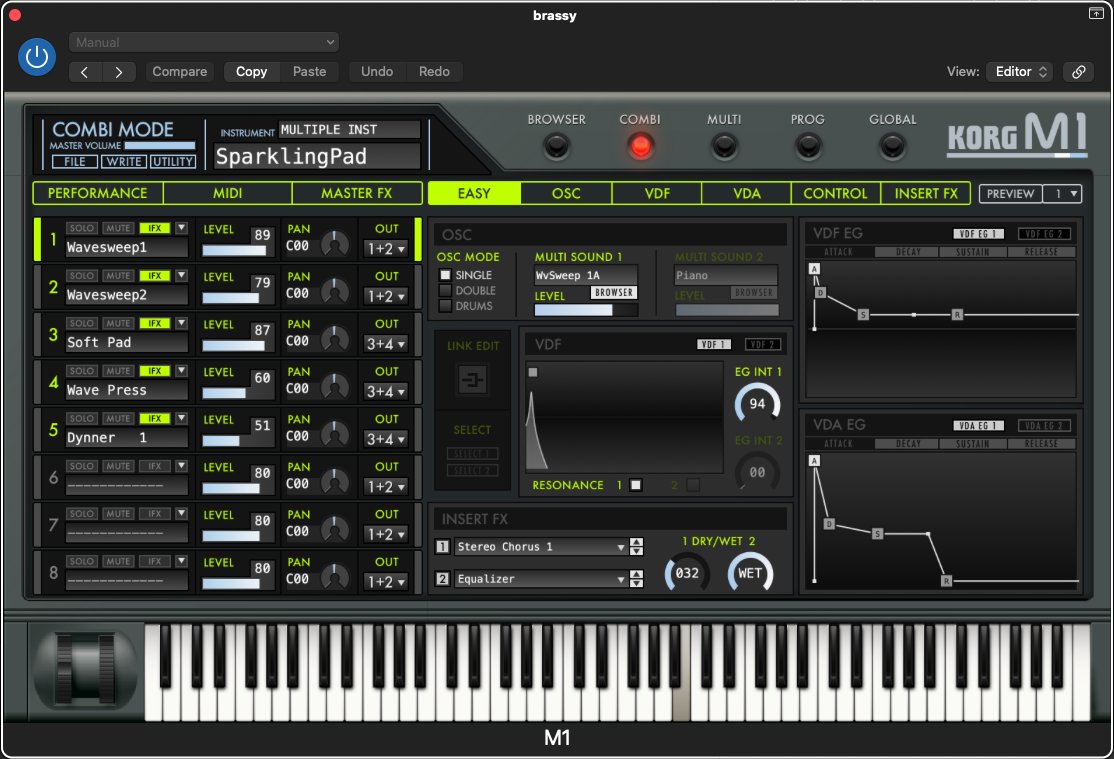This screenshot has height=759, width=1114.
Task: Switch to the MASTER FX tab
Action: pos(357,193)
